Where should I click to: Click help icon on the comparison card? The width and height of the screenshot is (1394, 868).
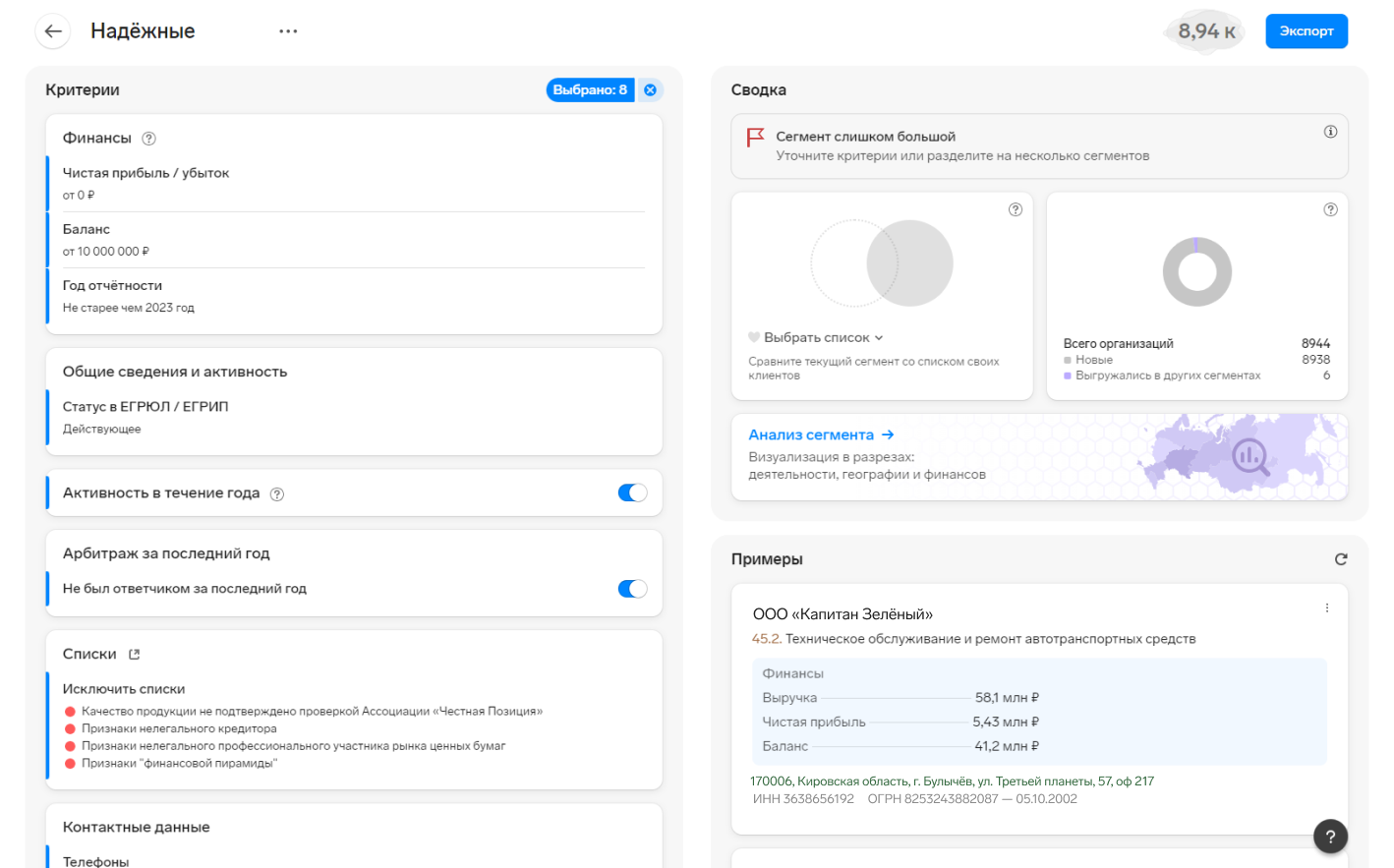[x=1016, y=209]
